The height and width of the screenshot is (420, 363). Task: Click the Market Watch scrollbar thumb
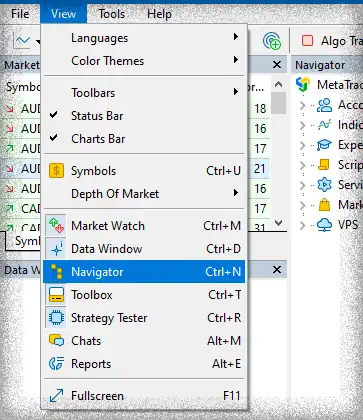point(278,103)
